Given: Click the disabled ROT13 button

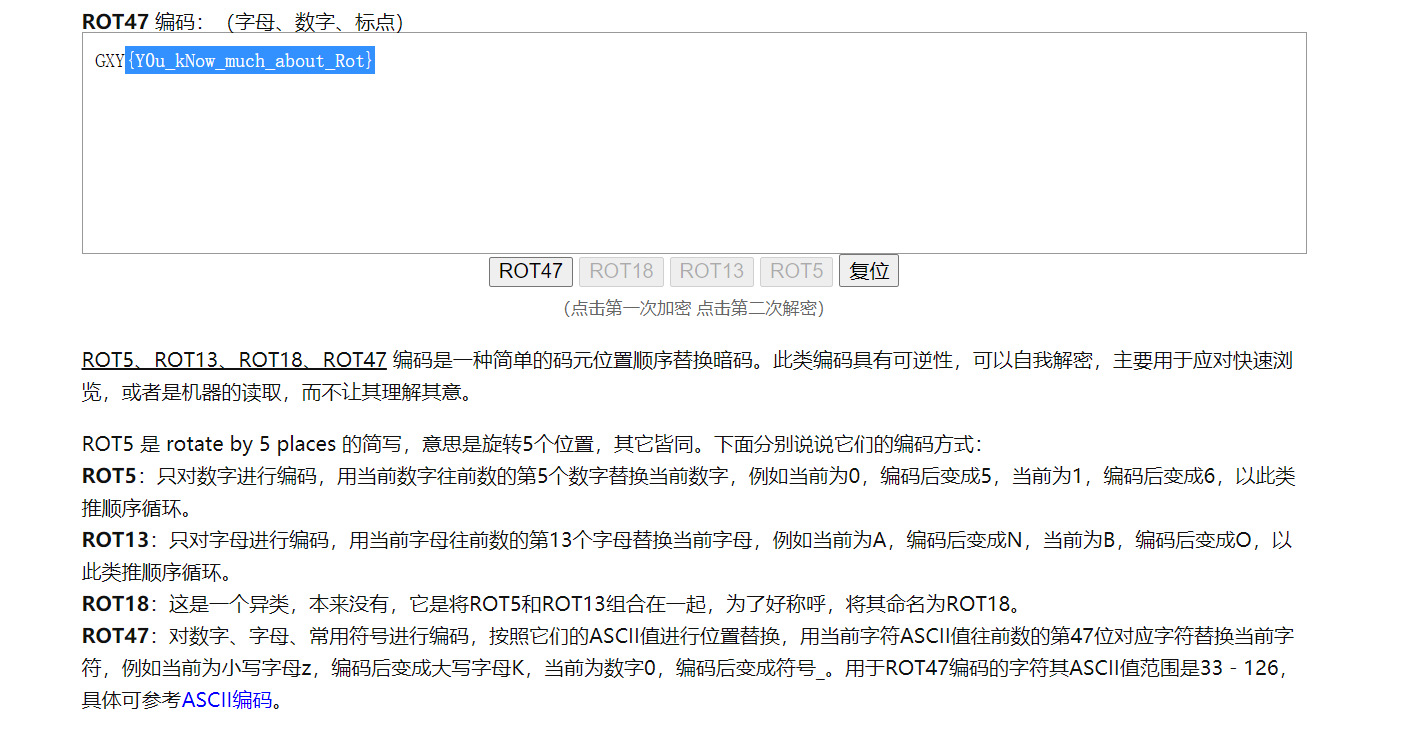Looking at the screenshot, I should click(712, 271).
